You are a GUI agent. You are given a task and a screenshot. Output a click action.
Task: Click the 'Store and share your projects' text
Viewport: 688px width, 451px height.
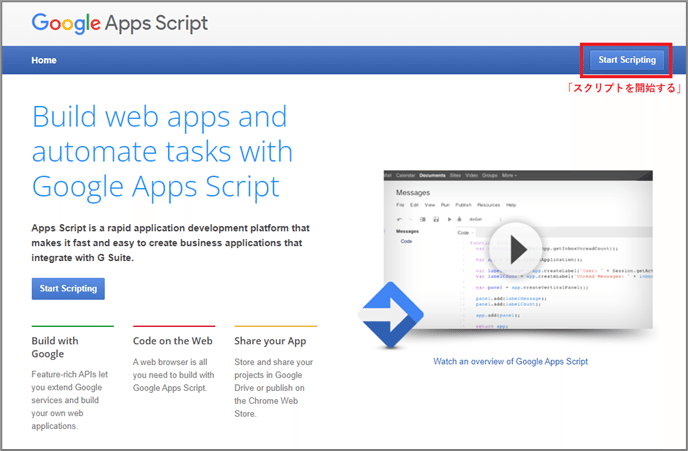tap(273, 388)
